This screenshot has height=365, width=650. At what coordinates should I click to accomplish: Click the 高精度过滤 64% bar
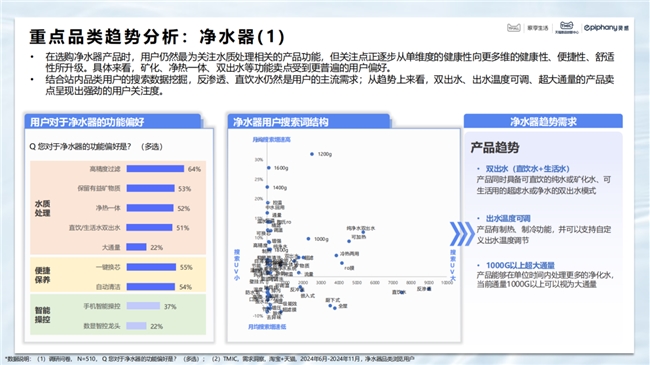pos(155,169)
